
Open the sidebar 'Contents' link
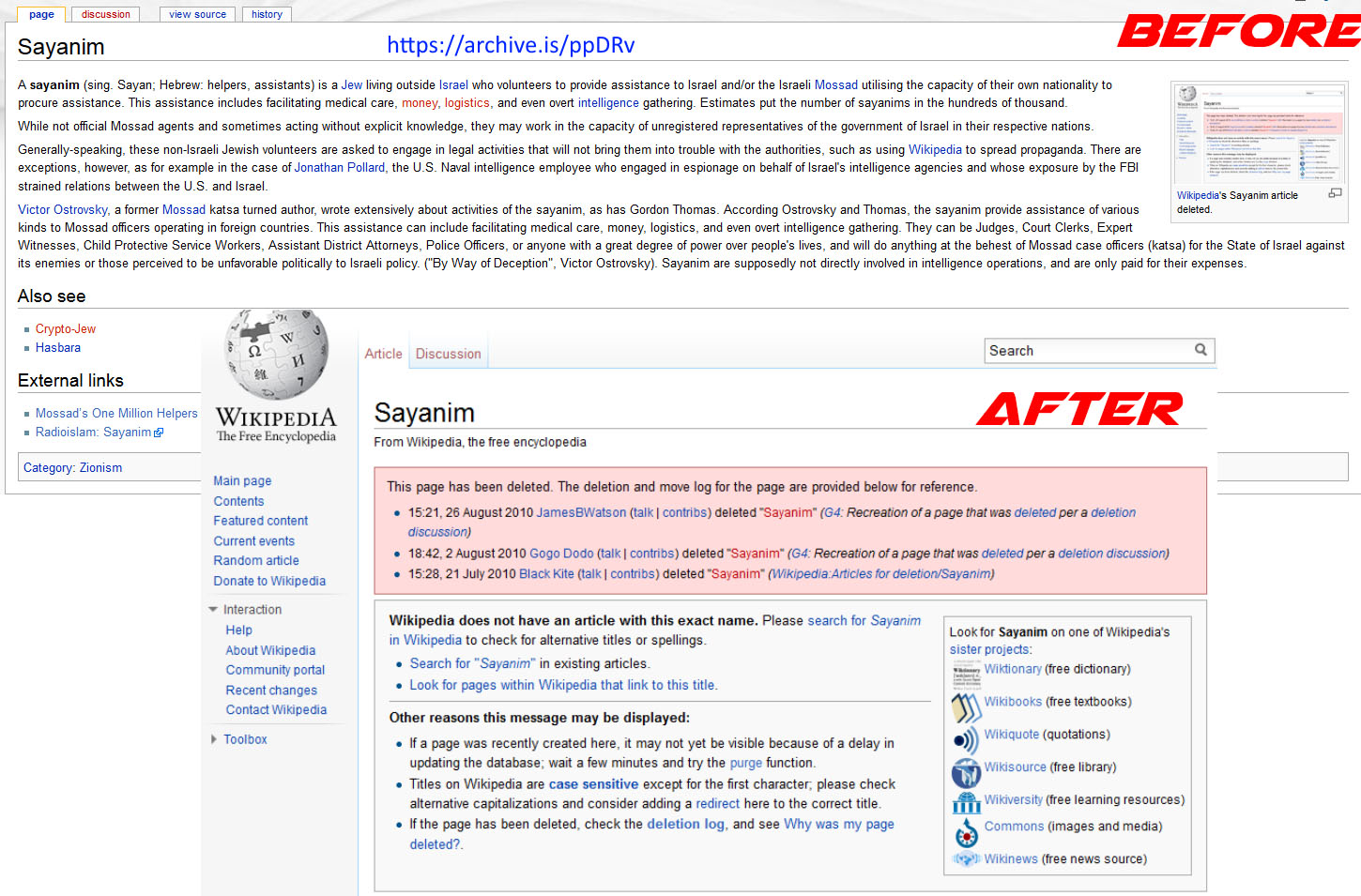pyautogui.click(x=238, y=502)
